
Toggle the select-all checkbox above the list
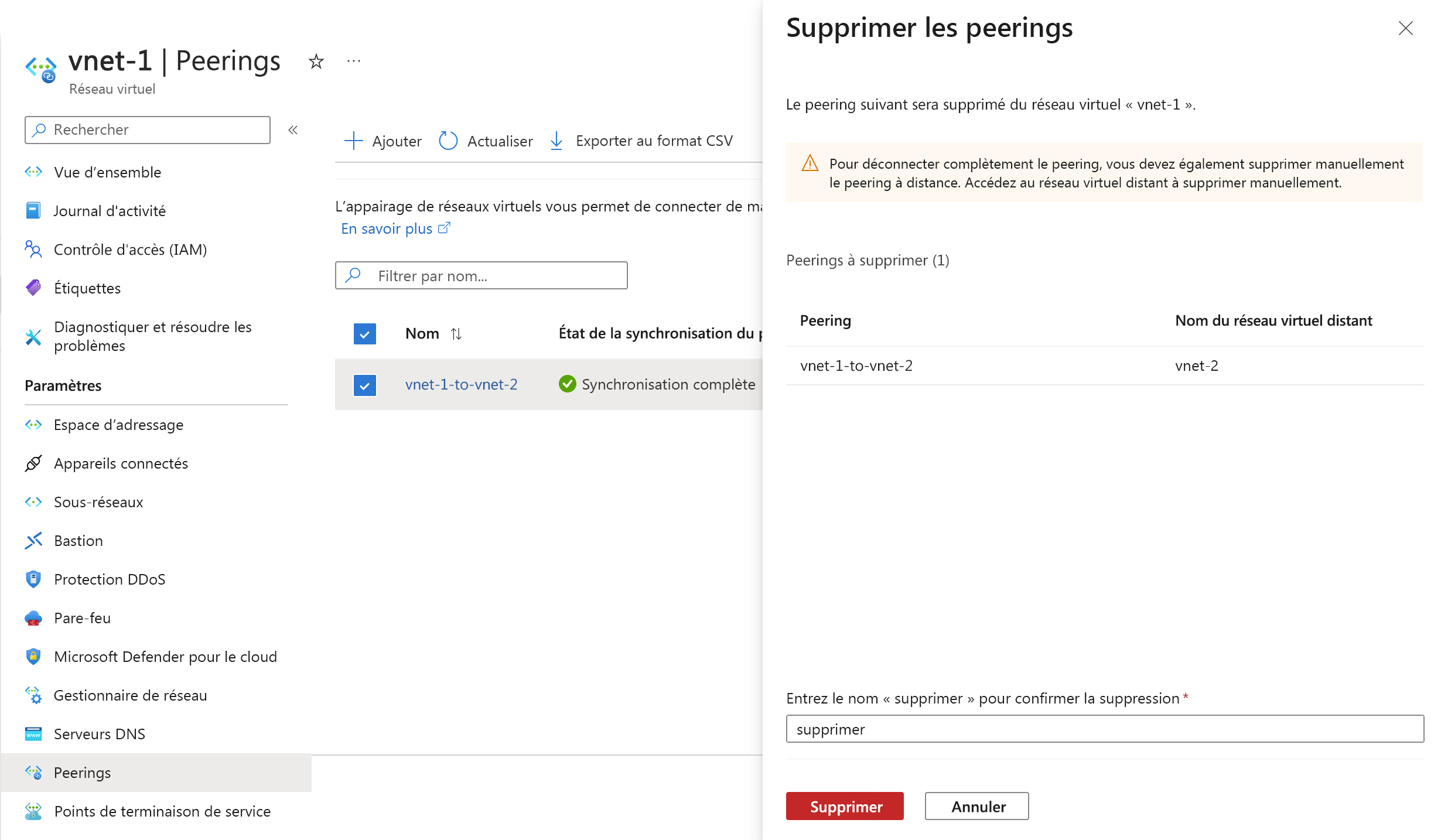(364, 333)
